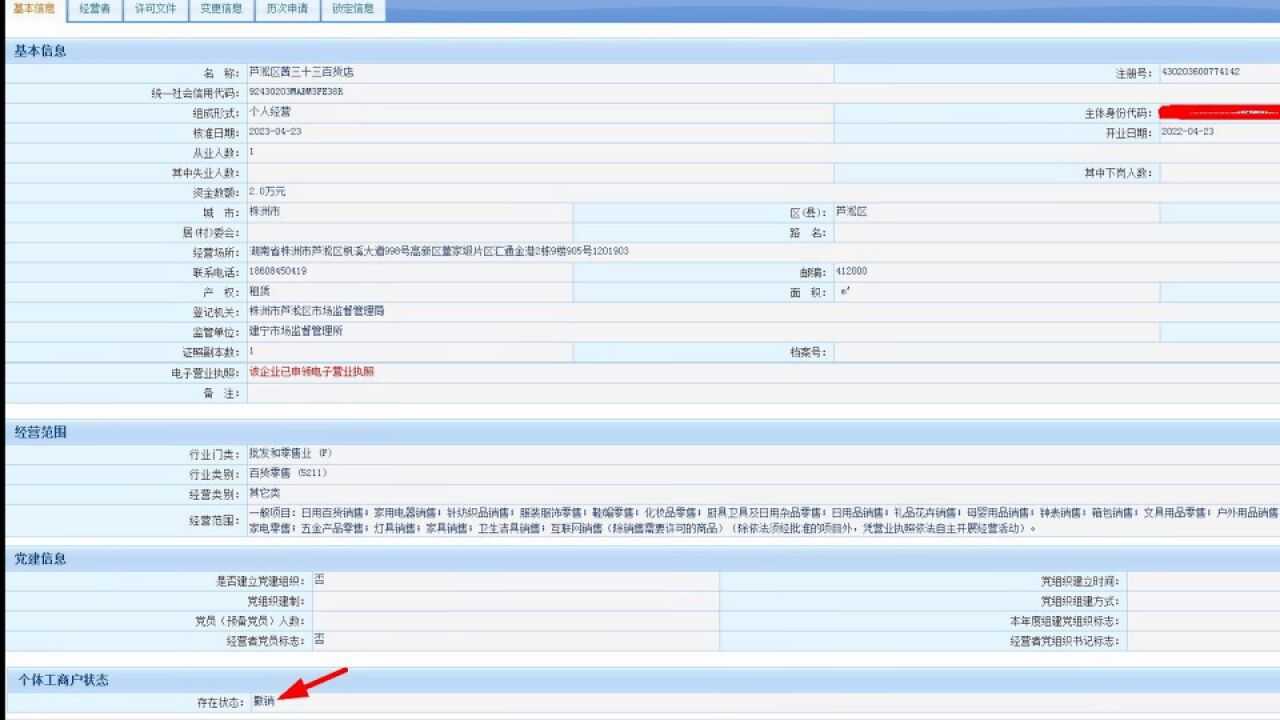Click the postal code 412000
The height and width of the screenshot is (720, 1280).
click(851, 271)
